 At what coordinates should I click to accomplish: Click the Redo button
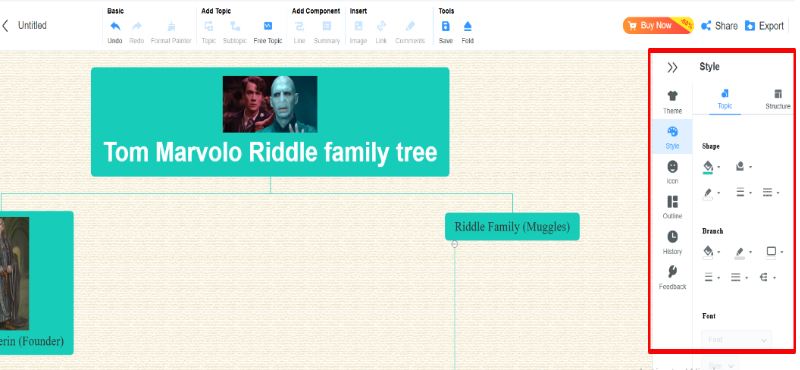[136, 32]
